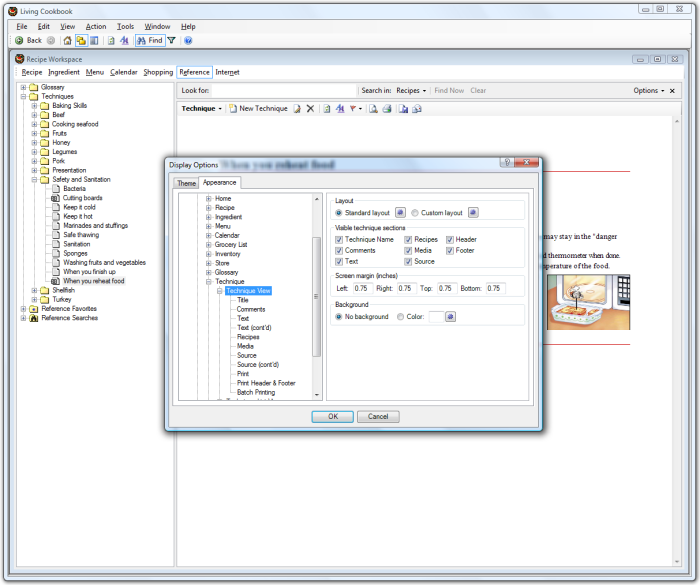Click in the Look for search field

pyautogui.click(x=284, y=91)
